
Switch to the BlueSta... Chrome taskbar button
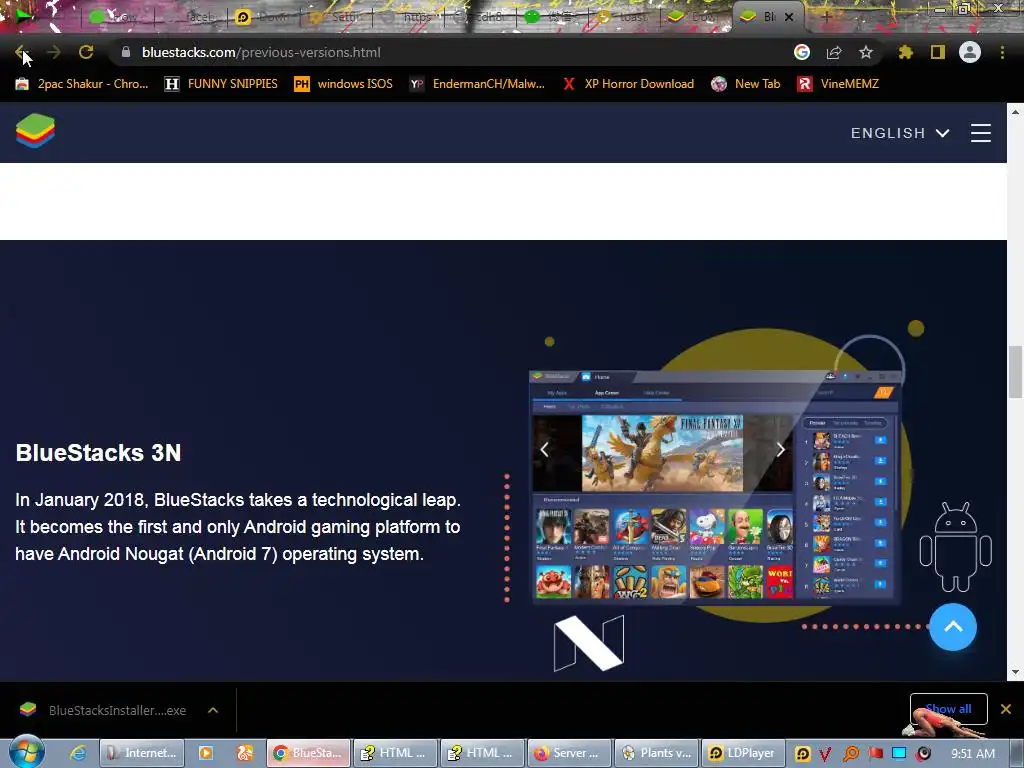coord(308,753)
